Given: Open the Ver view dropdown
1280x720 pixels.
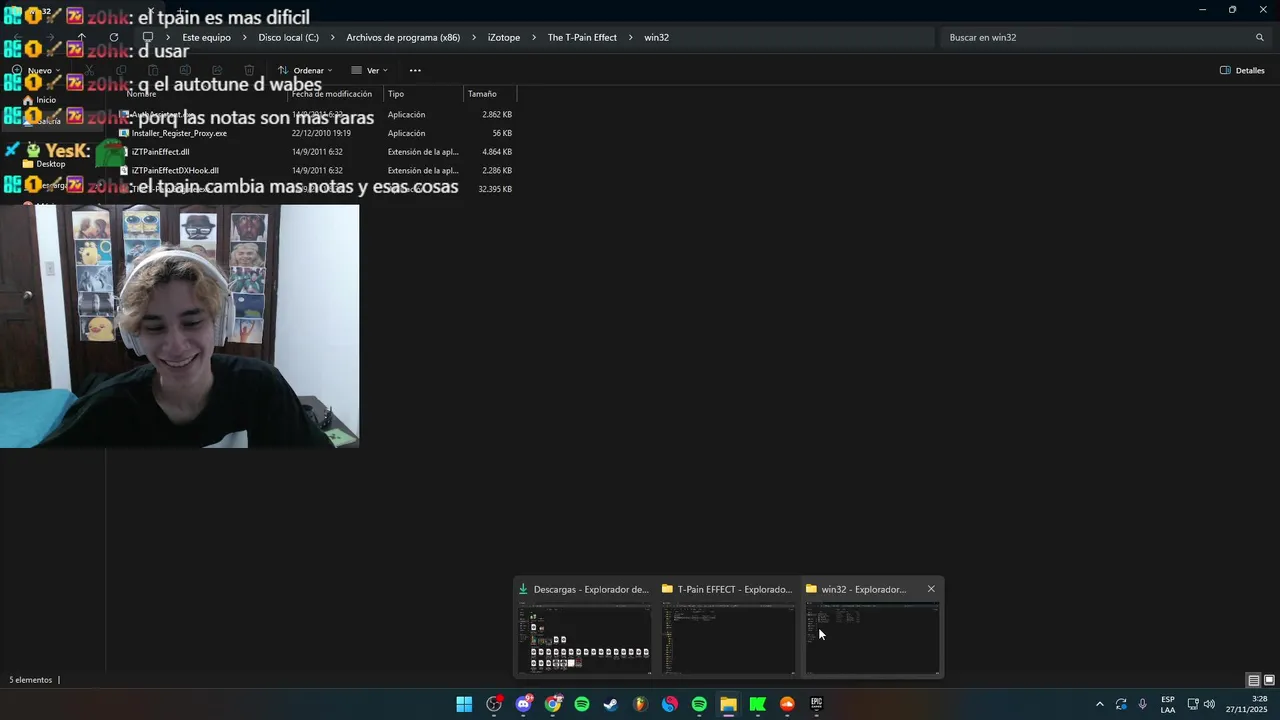Looking at the screenshot, I should [370, 70].
